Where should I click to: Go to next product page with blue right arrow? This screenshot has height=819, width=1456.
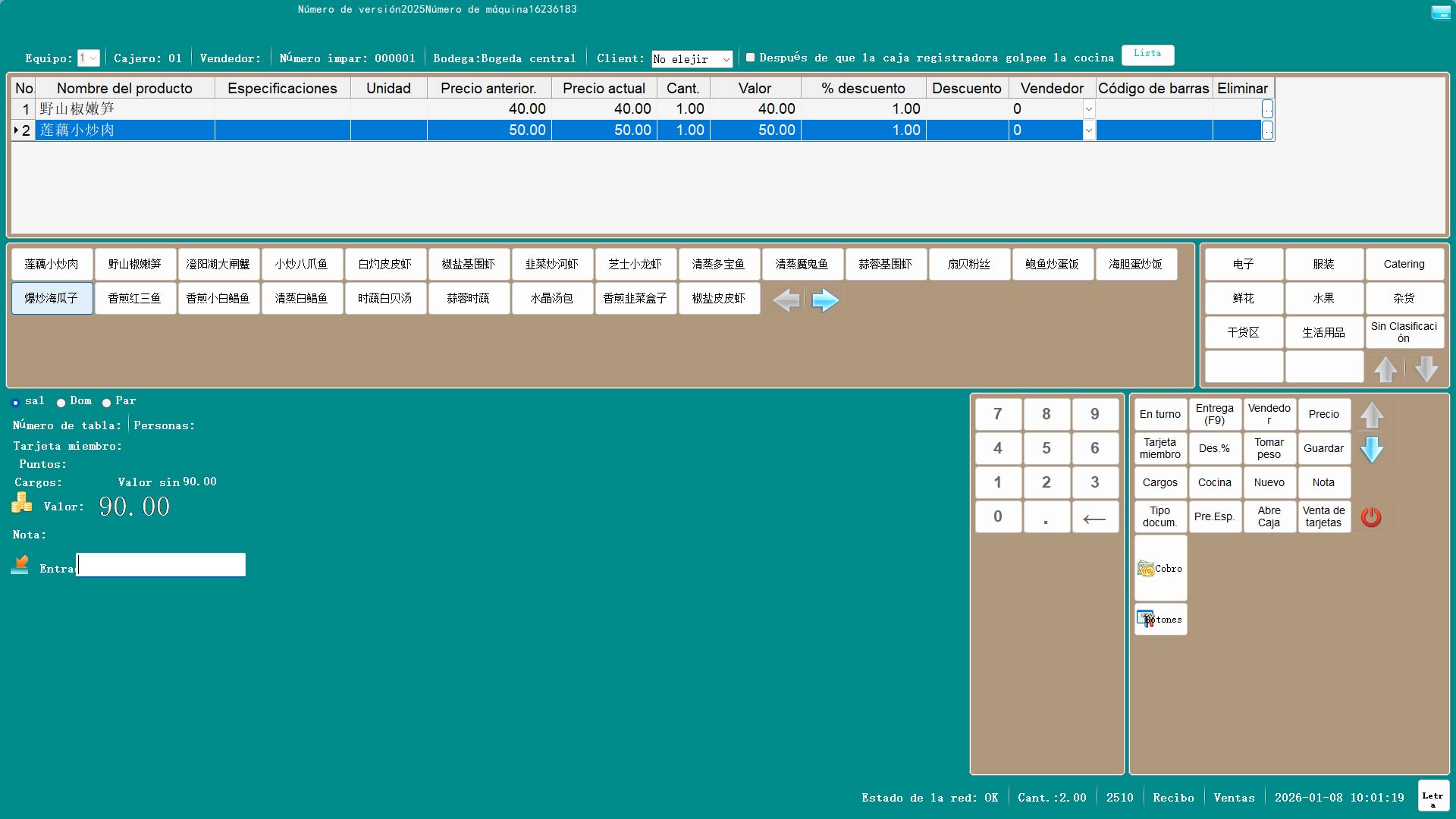[x=825, y=300]
